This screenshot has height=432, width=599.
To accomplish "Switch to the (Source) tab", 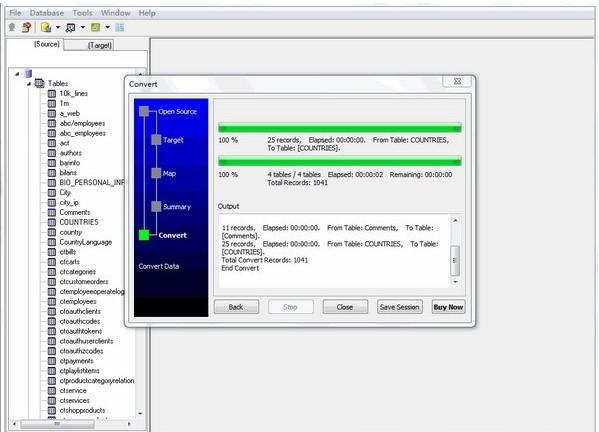I will click(x=47, y=44).
